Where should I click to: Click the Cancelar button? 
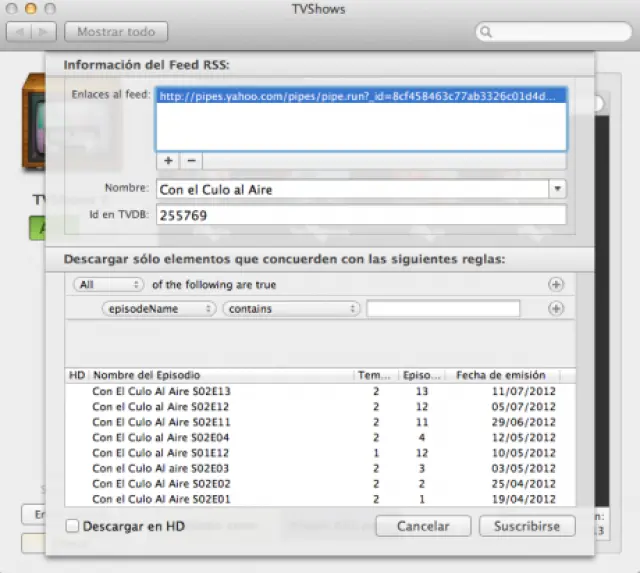coord(423,526)
